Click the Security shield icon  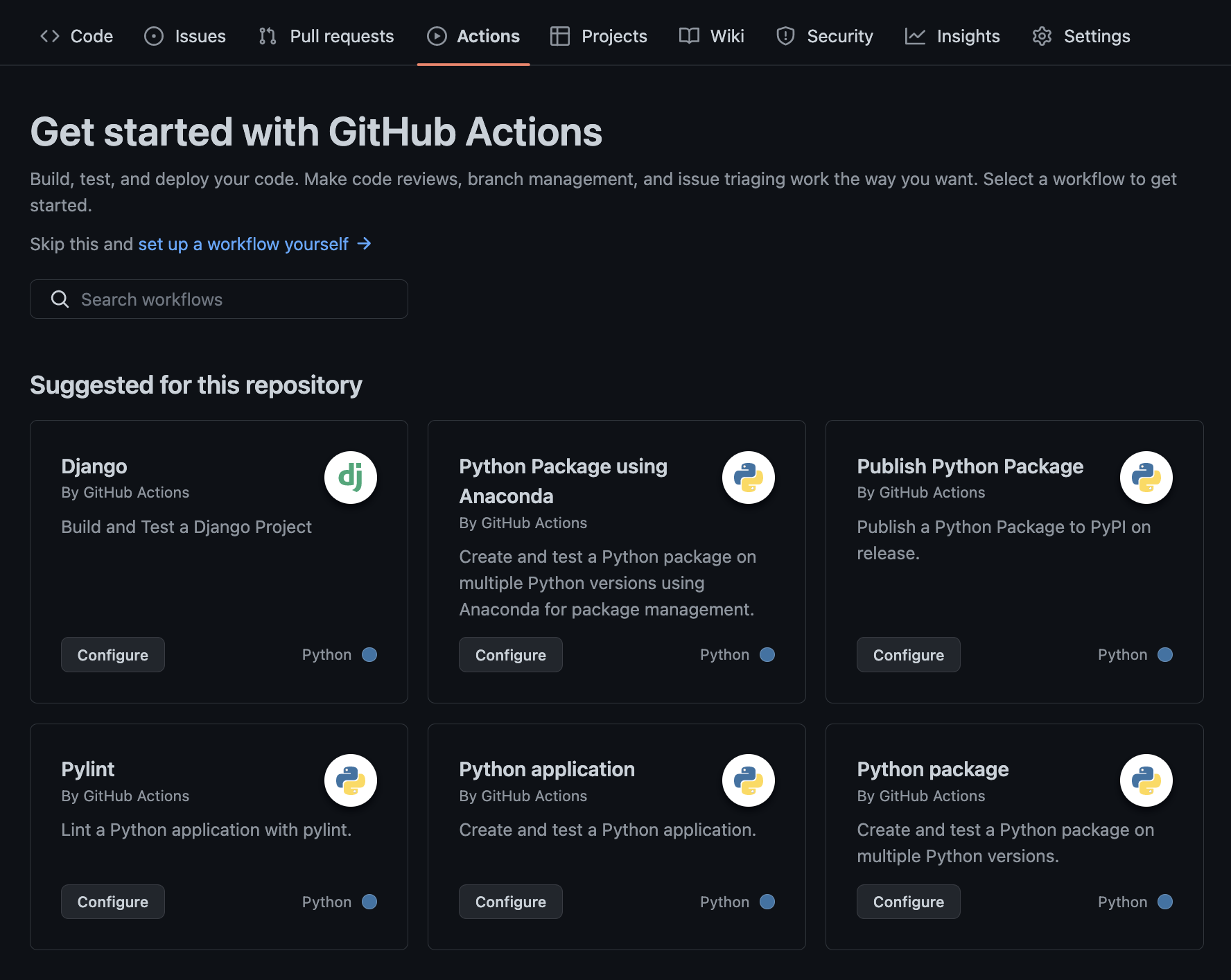coord(785,36)
